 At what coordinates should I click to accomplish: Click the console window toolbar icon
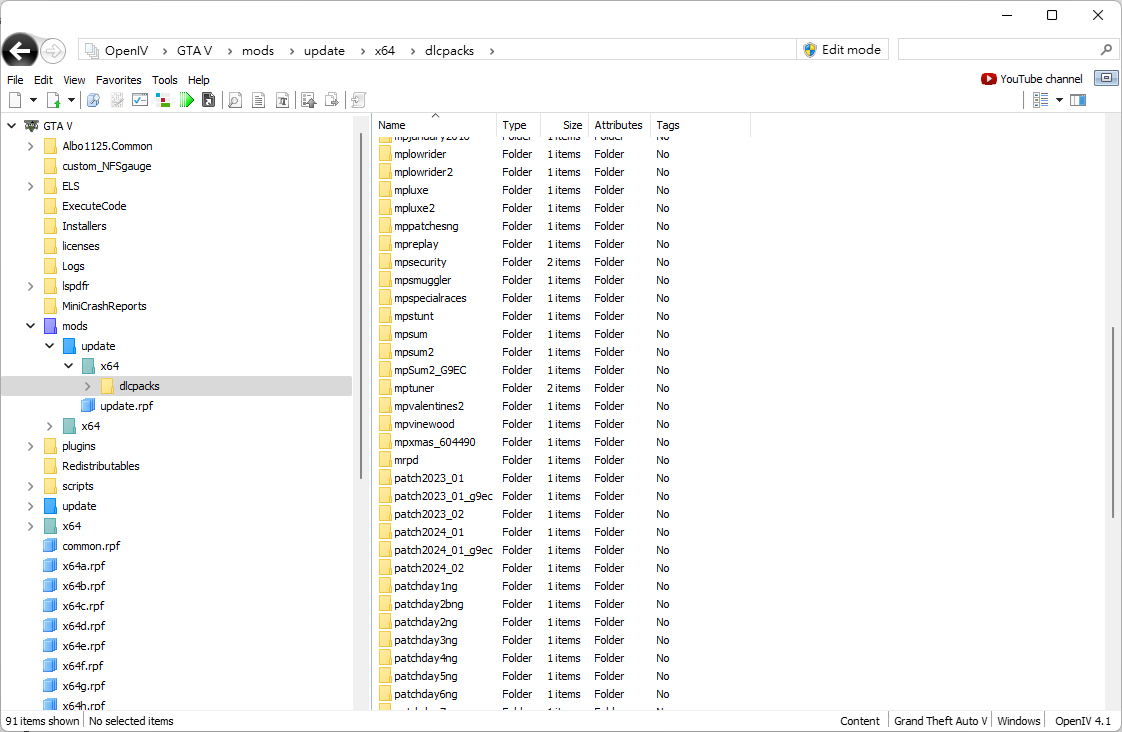point(140,100)
